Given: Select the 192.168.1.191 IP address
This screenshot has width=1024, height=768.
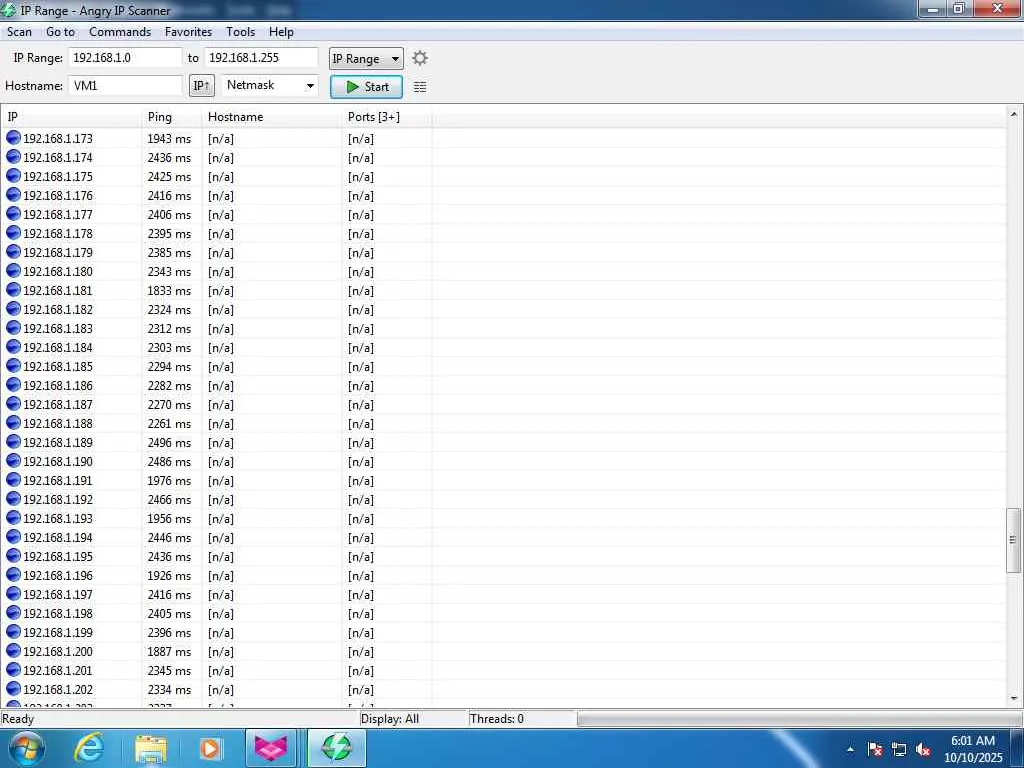Looking at the screenshot, I should [x=58, y=481].
